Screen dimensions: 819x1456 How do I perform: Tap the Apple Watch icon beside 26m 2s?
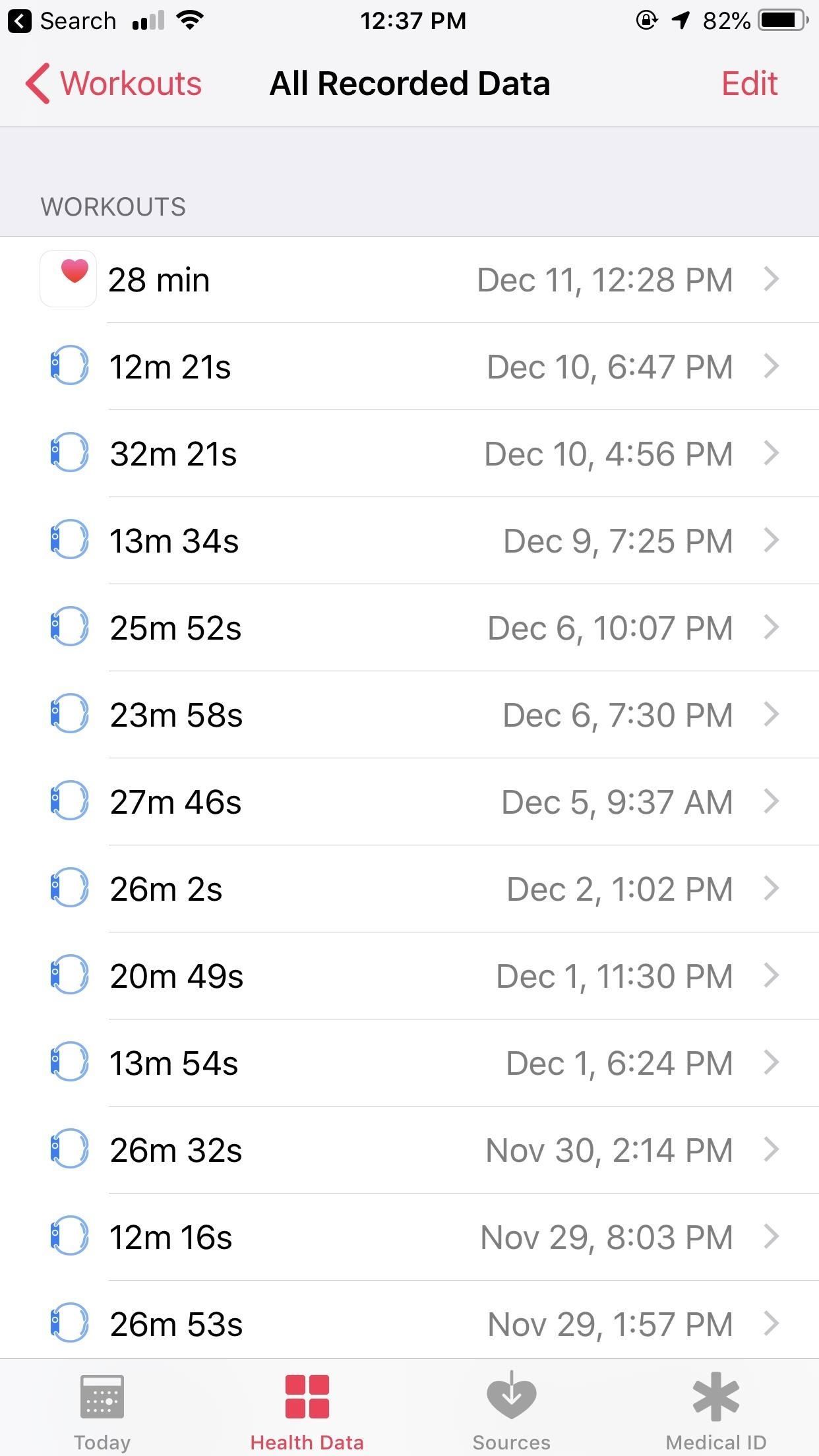pos(69,888)
